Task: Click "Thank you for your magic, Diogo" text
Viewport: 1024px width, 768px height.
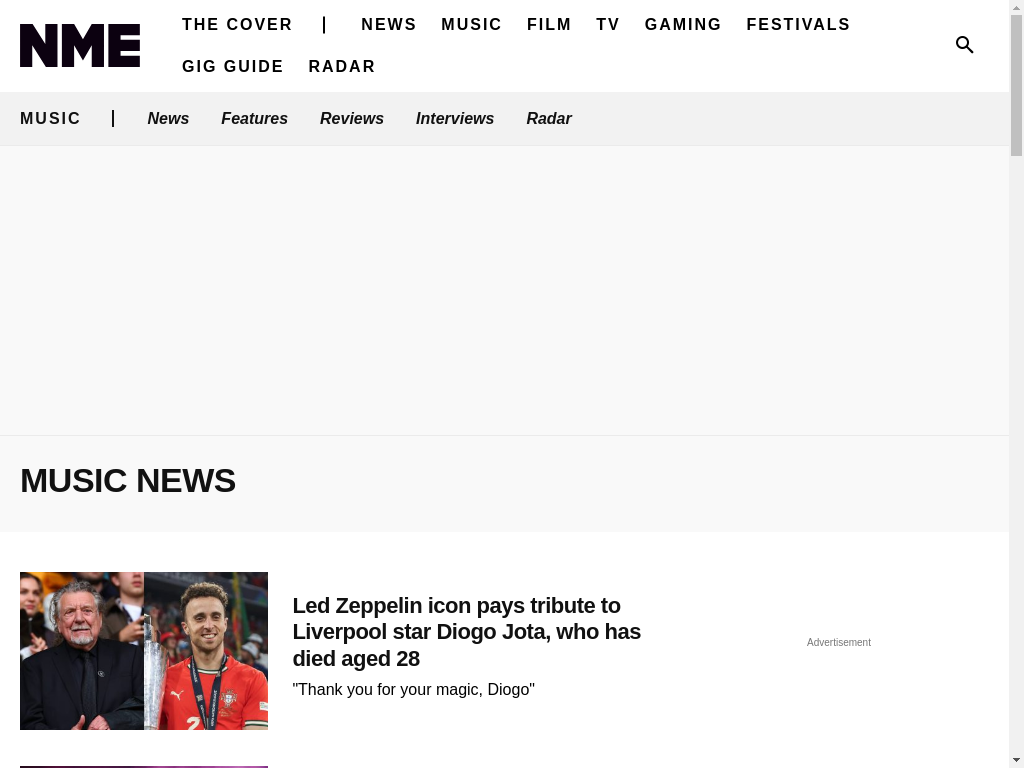Action: 413,690
